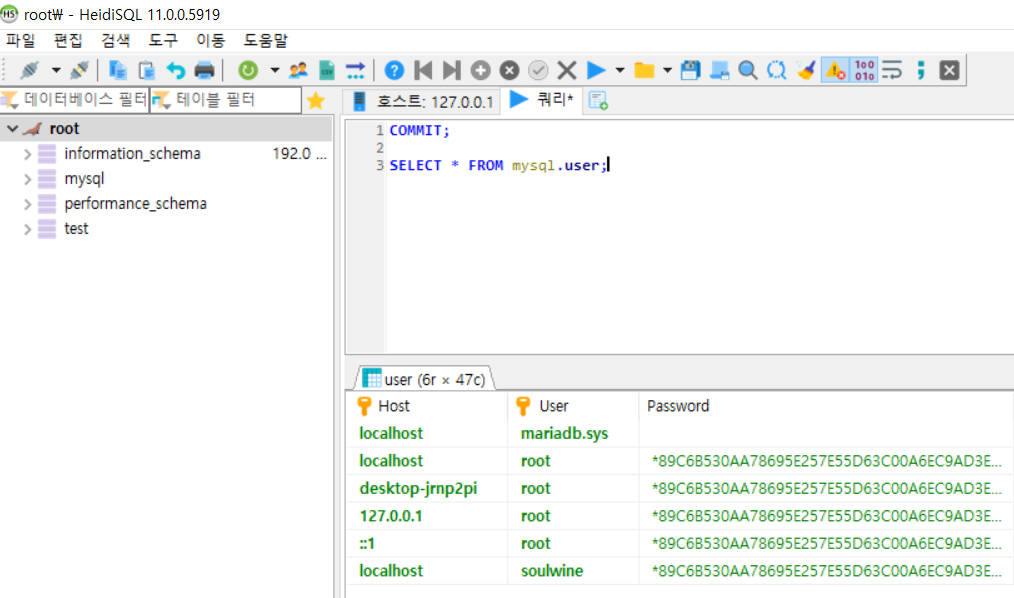Click the connect to server plug icon
This screenshot has height=598, width=1014.
click(29, 70)
